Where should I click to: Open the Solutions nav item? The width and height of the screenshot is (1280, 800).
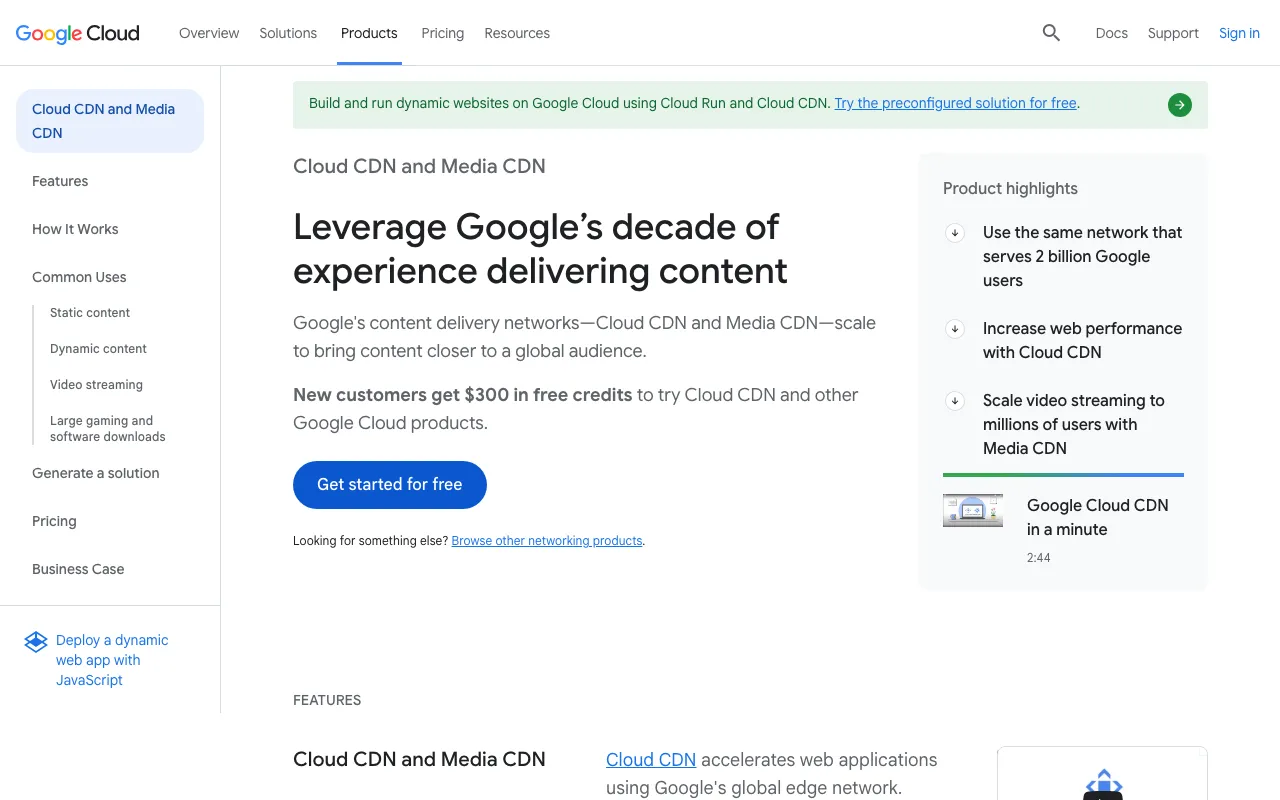coord(288,33)
